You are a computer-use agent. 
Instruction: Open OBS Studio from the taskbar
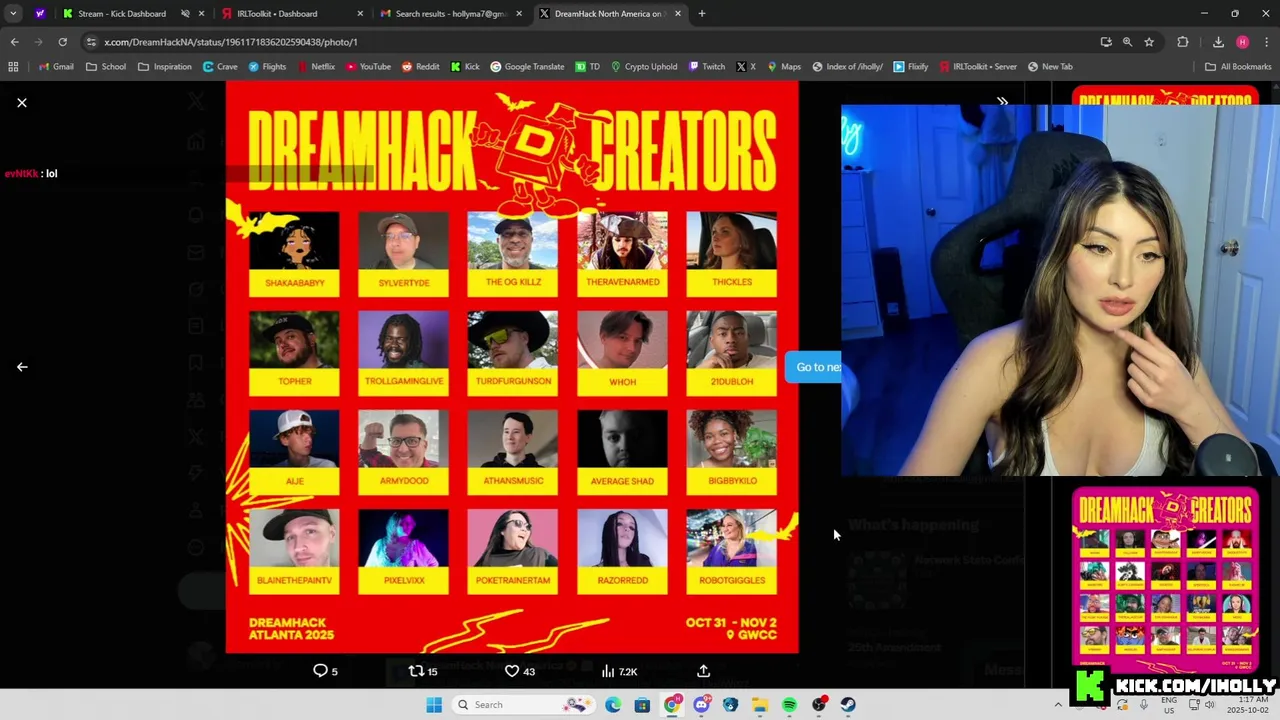click(x=819, y=705)
